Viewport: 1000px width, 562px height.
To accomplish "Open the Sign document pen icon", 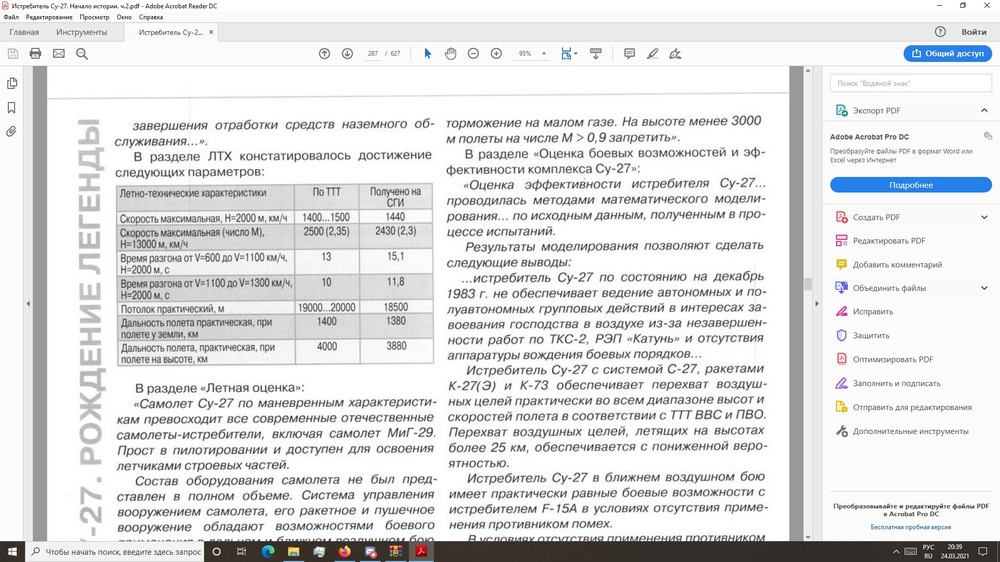I will pyautogui.click(x=675, y=54).
